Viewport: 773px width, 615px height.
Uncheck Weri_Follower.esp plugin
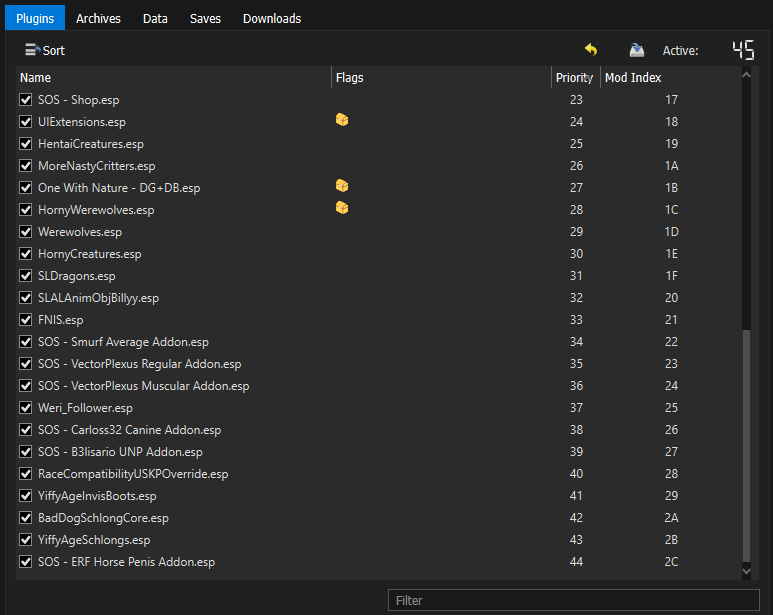click(26, 408)
